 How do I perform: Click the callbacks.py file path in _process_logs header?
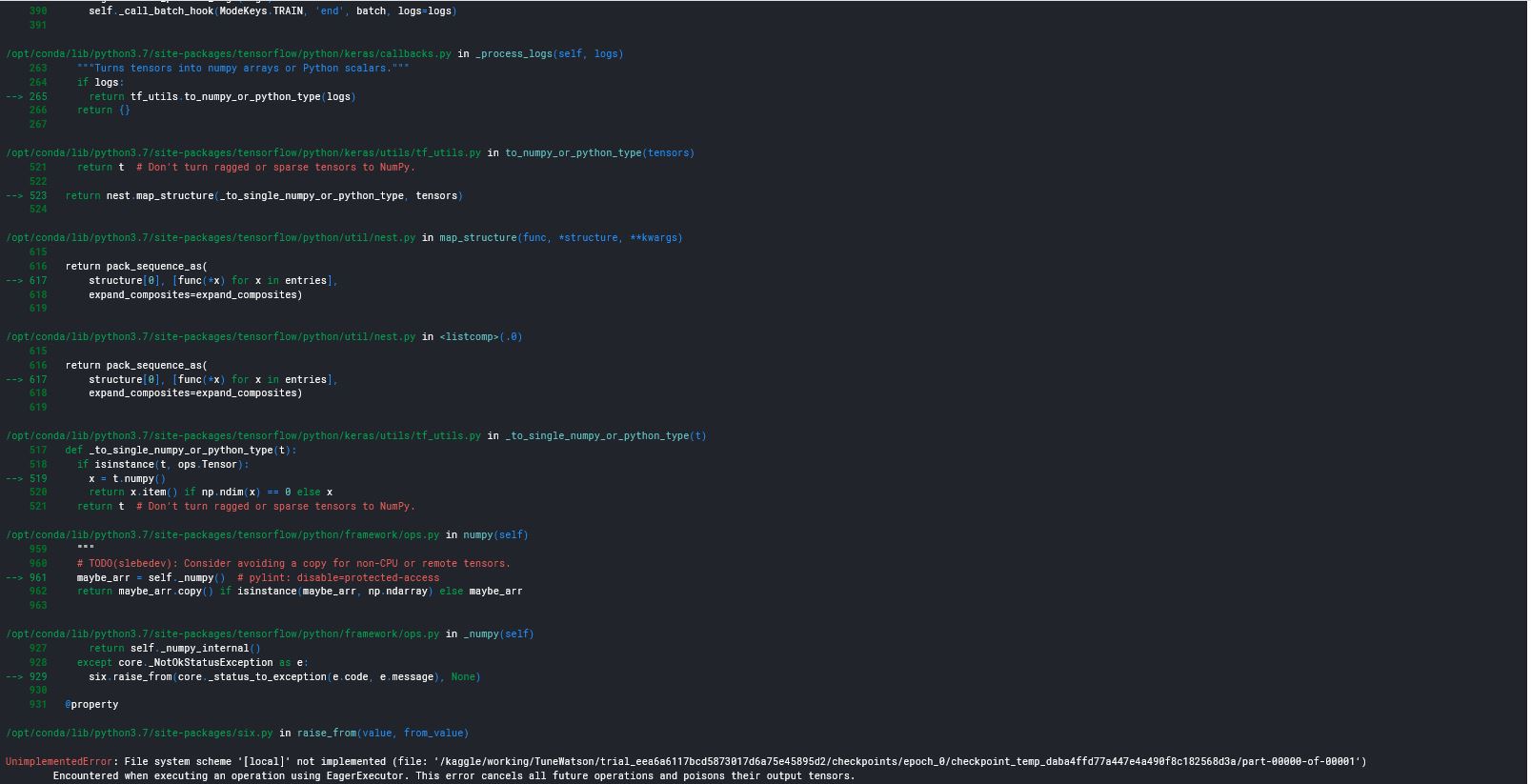tap(229, 53)
